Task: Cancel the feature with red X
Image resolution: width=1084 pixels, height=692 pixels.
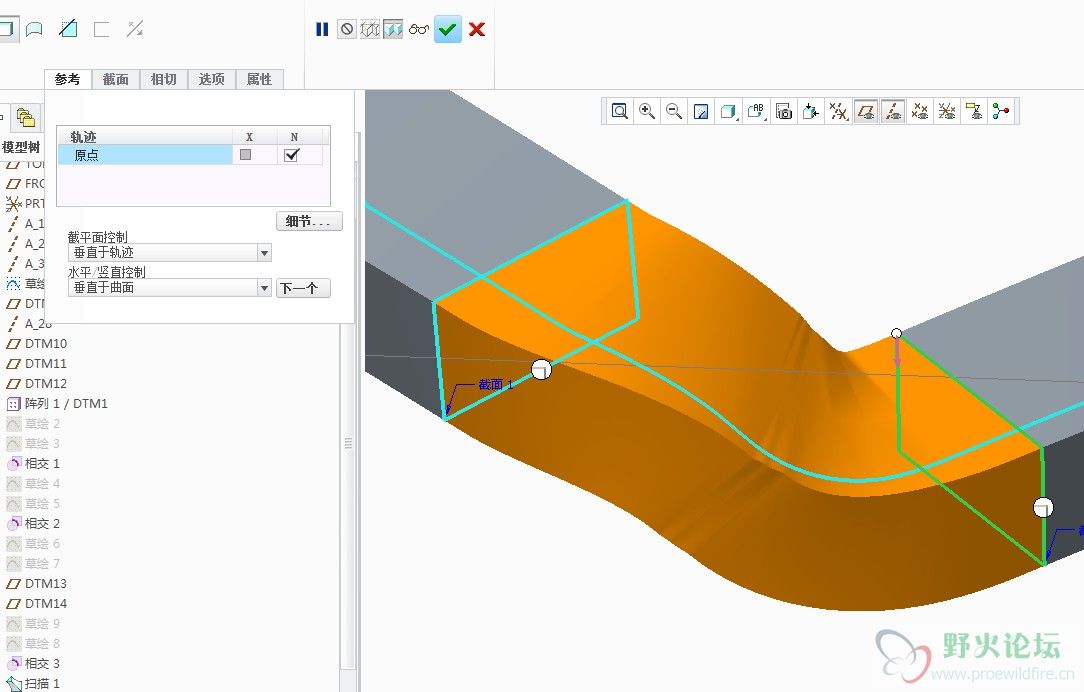Action: click(477, 29)
